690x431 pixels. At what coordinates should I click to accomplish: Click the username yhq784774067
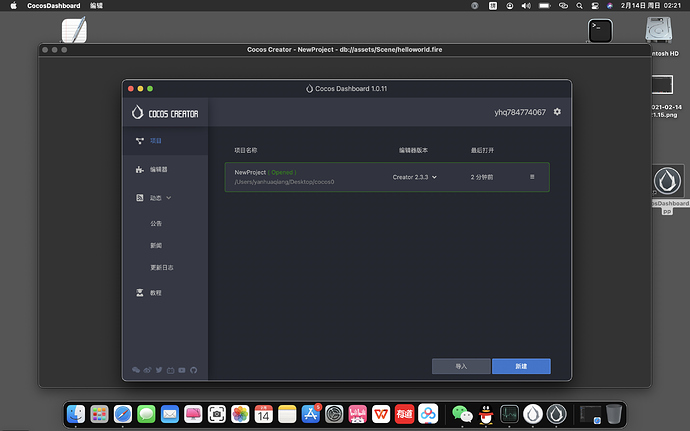520,112
